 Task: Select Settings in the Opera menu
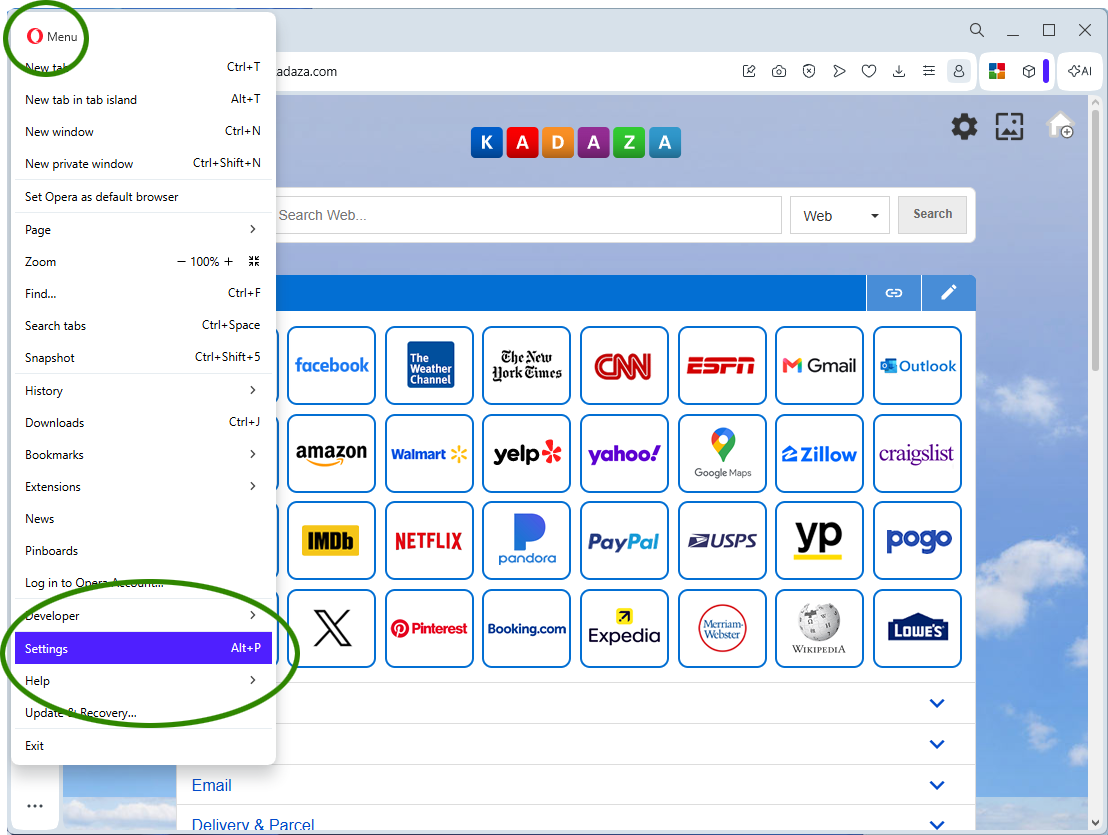143,648
